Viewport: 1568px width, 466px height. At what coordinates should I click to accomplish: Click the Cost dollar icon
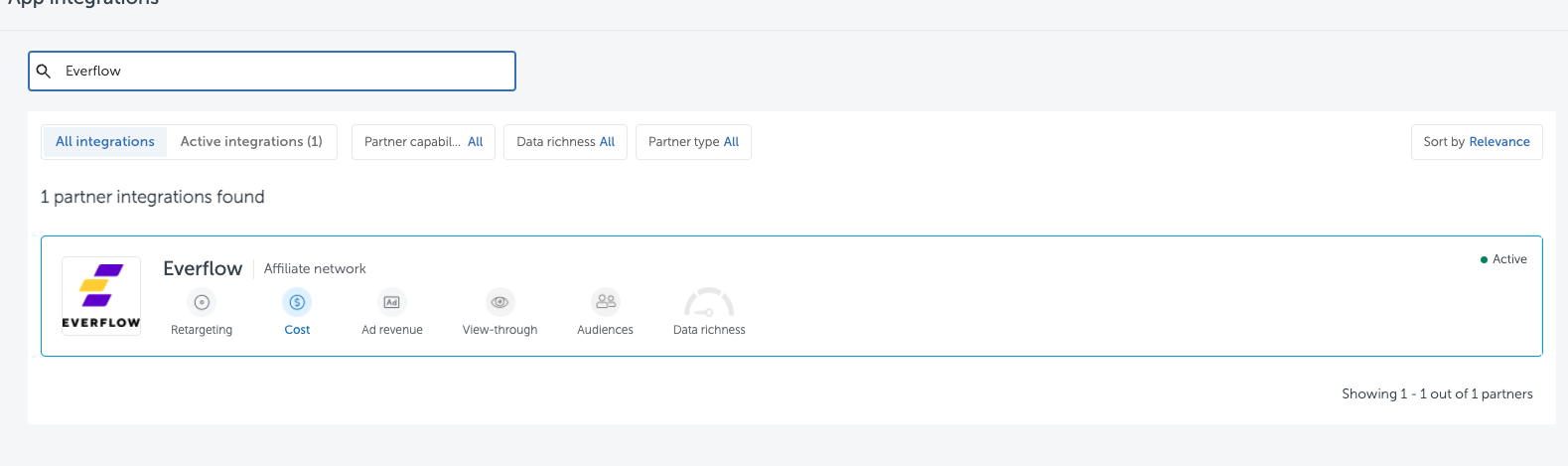click(297, 302)
